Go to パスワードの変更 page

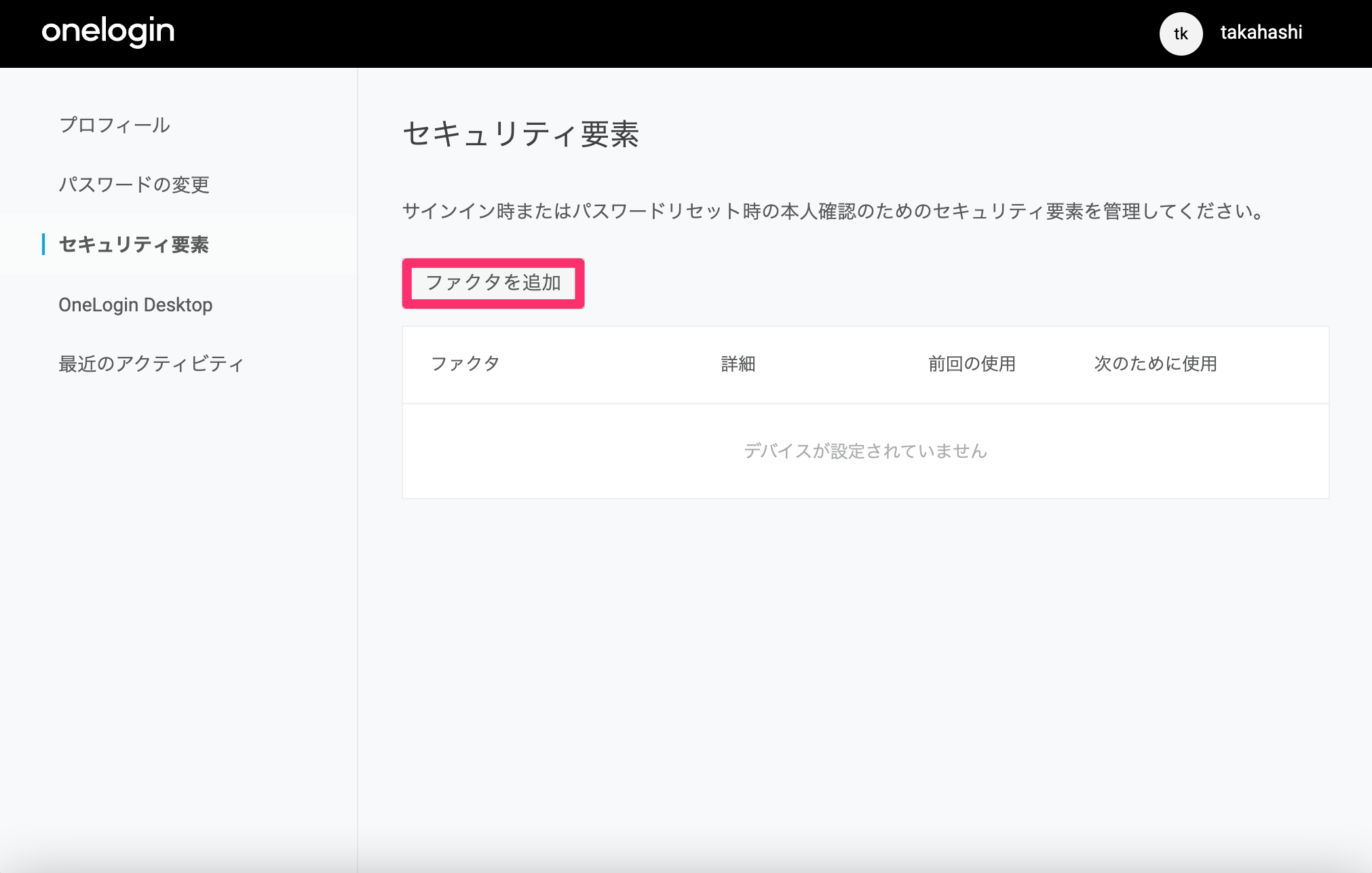click(134, 185)
